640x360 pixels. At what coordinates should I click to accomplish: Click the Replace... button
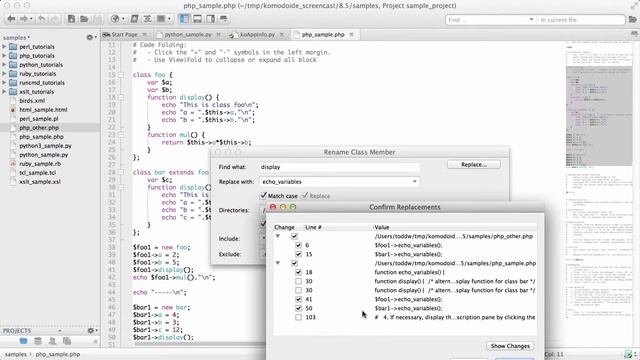point(473,164)
